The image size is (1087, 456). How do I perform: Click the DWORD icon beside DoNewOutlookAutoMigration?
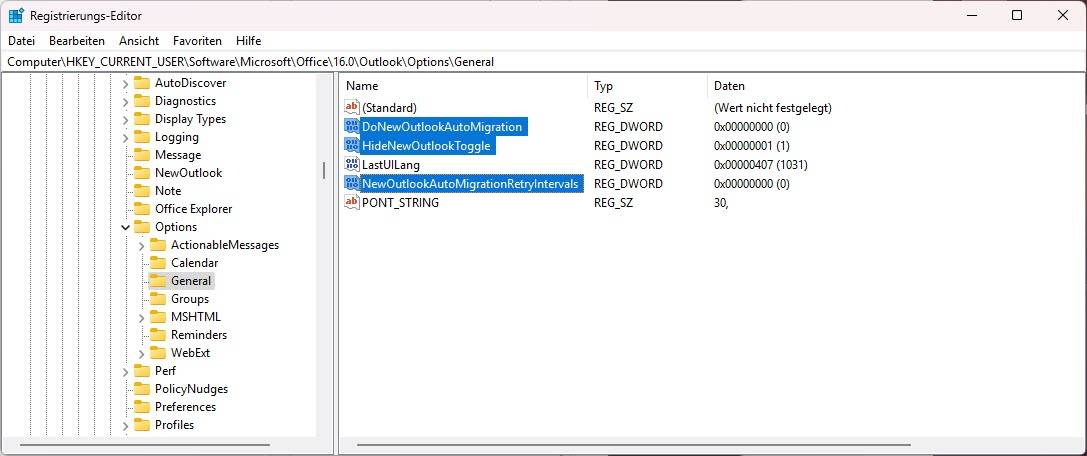[x=351, y=127]
